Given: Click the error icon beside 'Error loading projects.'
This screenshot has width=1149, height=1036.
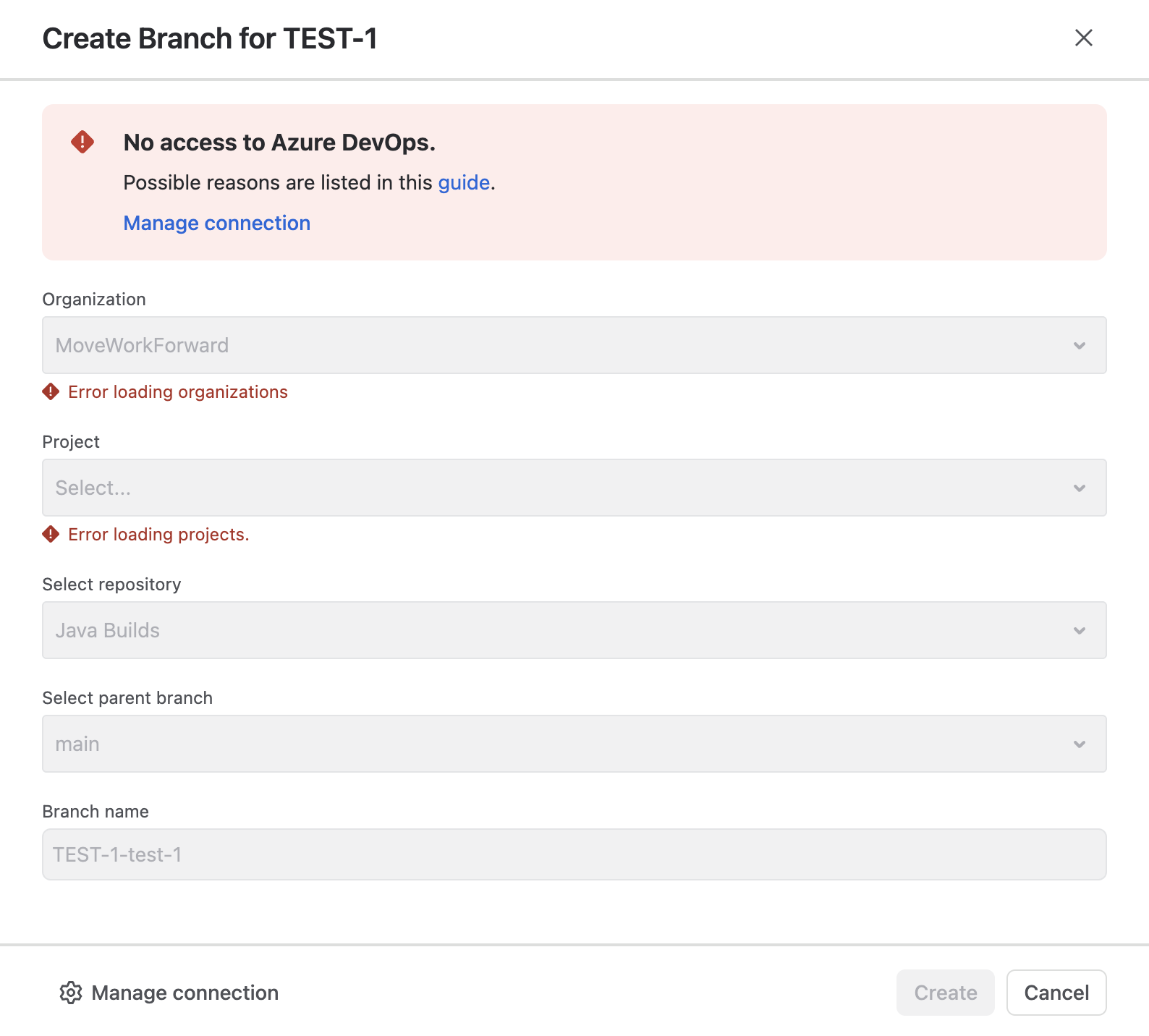Looking at the screenshot, I should tap(51, 534).
